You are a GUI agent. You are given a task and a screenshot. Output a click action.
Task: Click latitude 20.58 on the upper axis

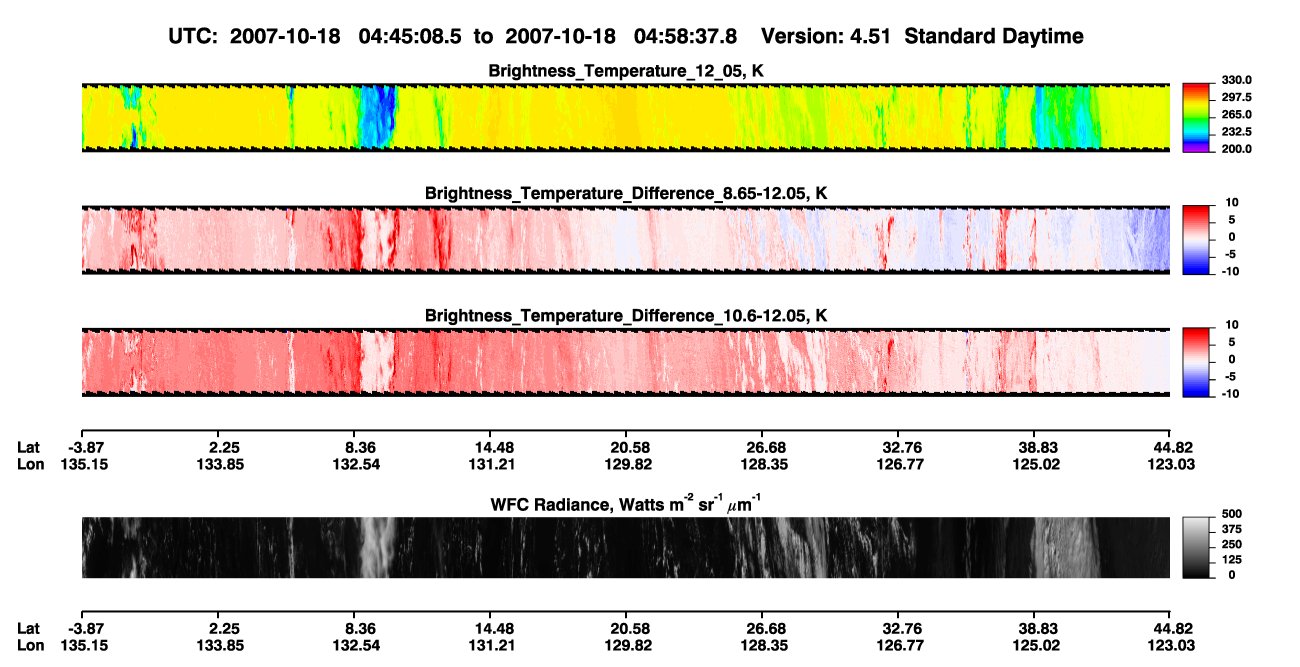click(630, 448)
